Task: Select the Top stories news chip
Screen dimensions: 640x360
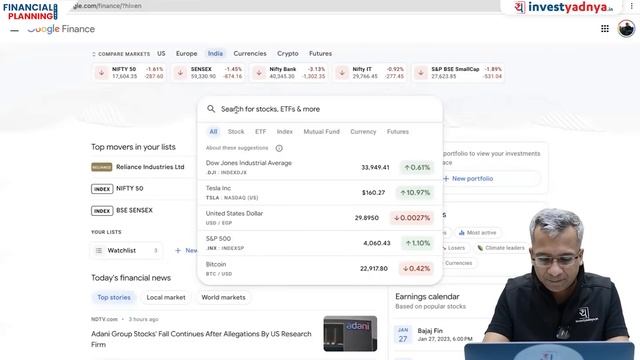Action: [x=114, y=297]
